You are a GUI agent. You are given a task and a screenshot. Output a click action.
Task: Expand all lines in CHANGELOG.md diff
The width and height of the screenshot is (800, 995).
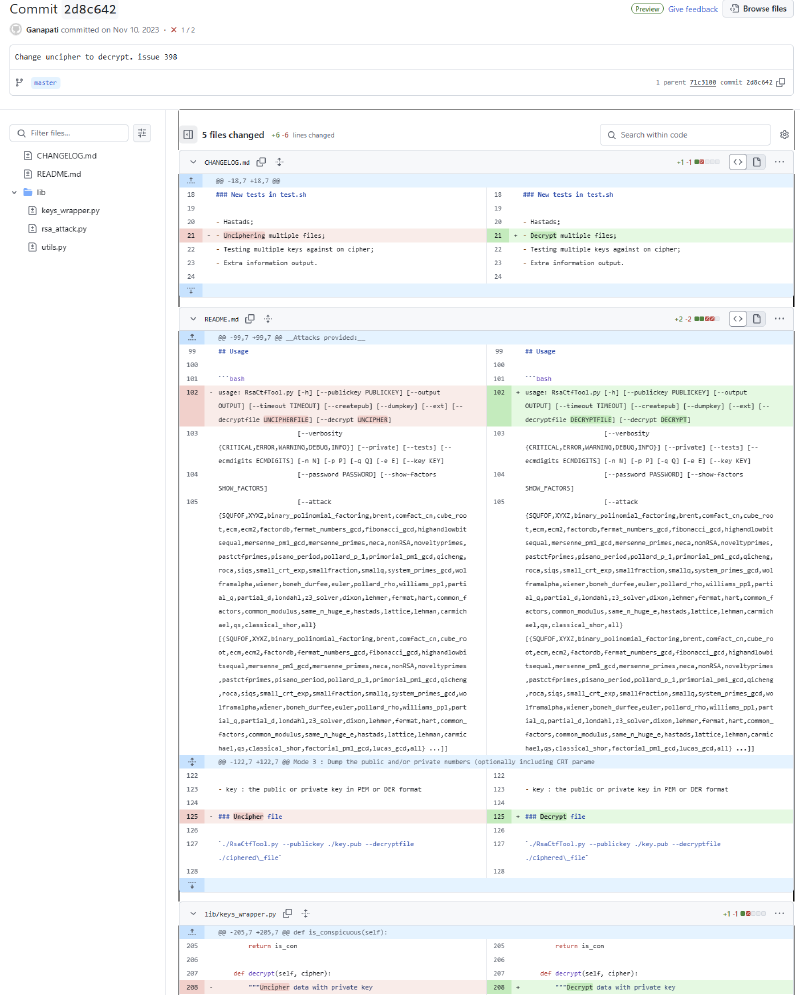279,162
